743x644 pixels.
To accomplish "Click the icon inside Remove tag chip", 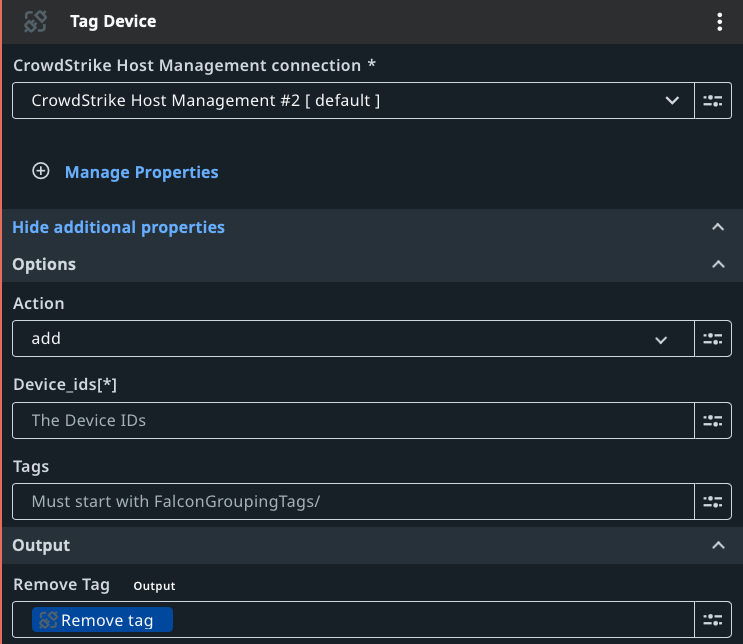I will pos(48,619).
